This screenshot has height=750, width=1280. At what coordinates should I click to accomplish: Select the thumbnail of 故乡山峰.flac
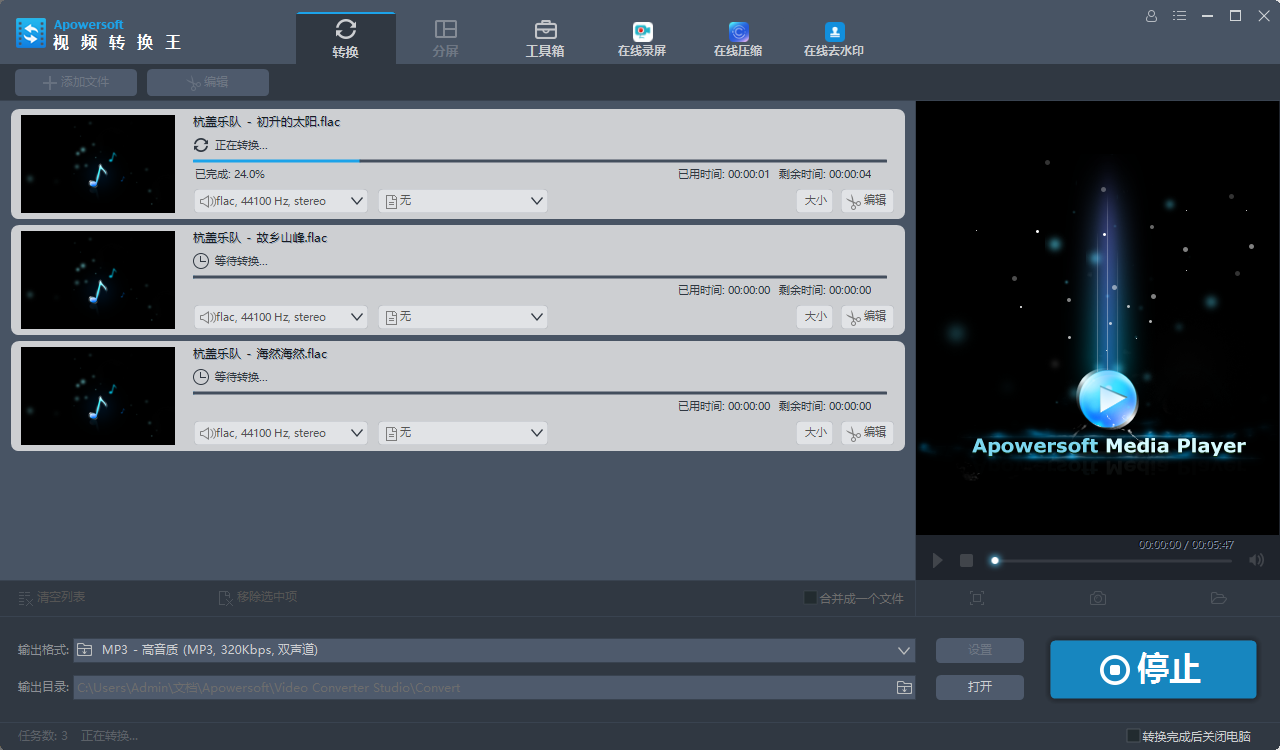click(98, 280)
